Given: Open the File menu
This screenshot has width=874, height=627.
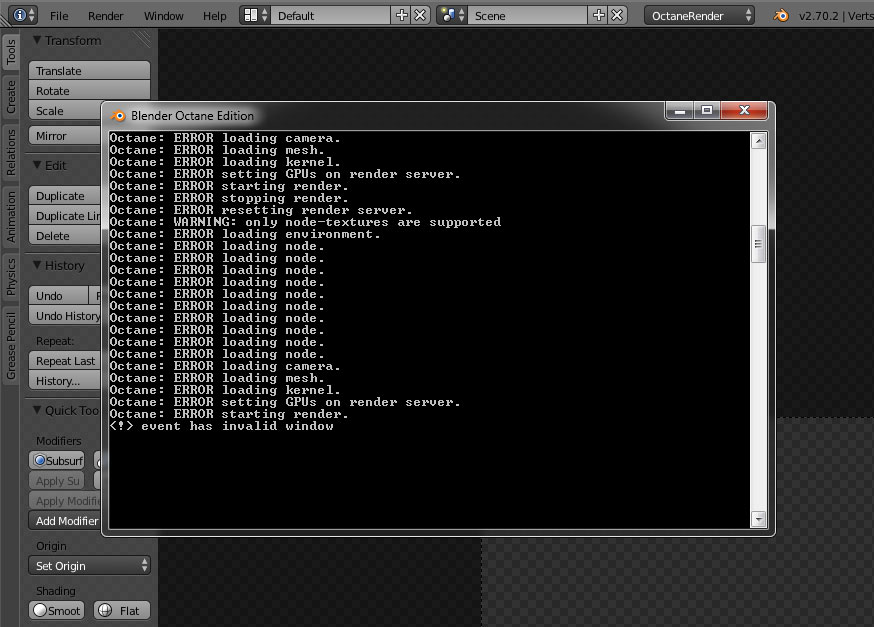Looking at the screenshot, I should click(x=59, y=16).
